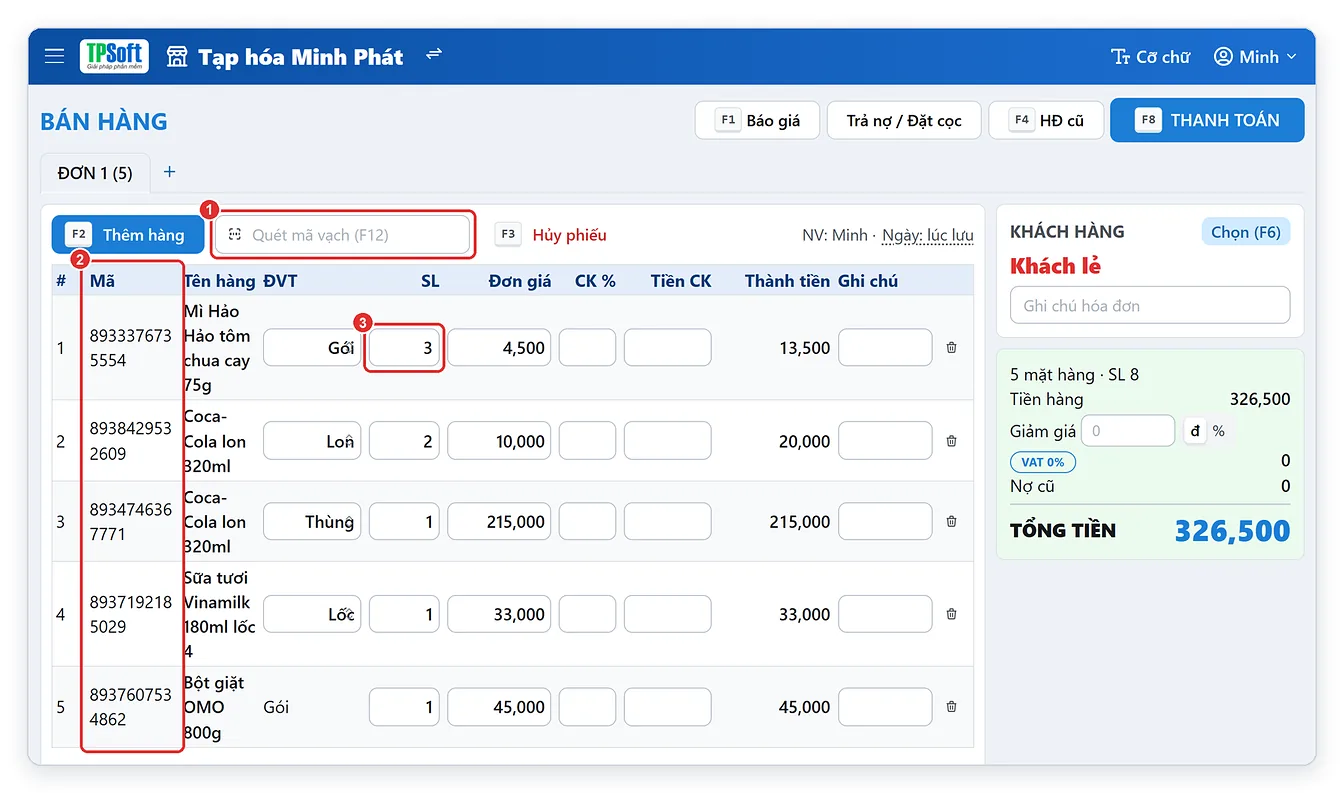Click the Khách lẻ customer name
This screenshot has height=793, width=1344.
(1056, 266)
